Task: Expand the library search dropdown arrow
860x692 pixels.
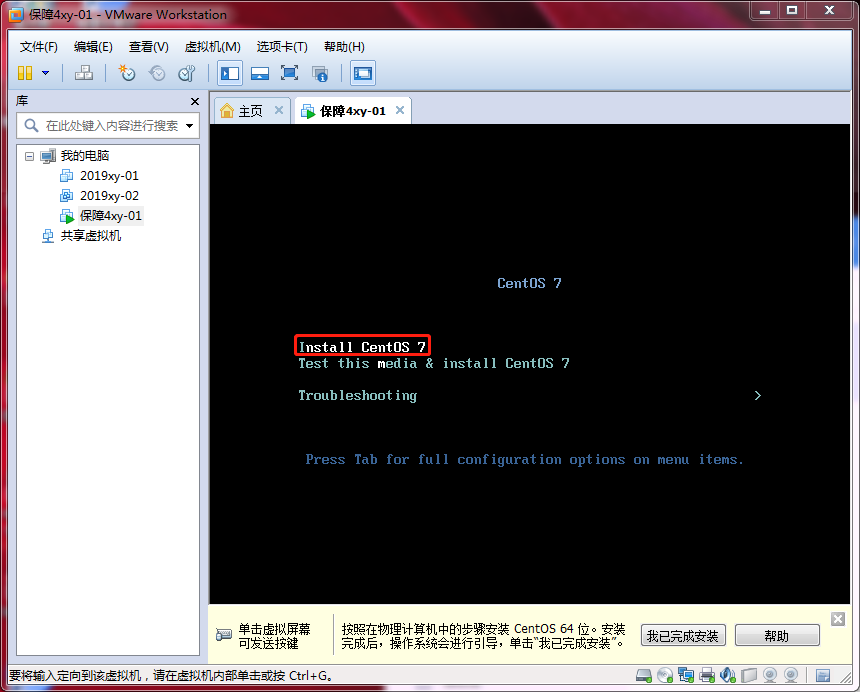Action: point(190,126)
